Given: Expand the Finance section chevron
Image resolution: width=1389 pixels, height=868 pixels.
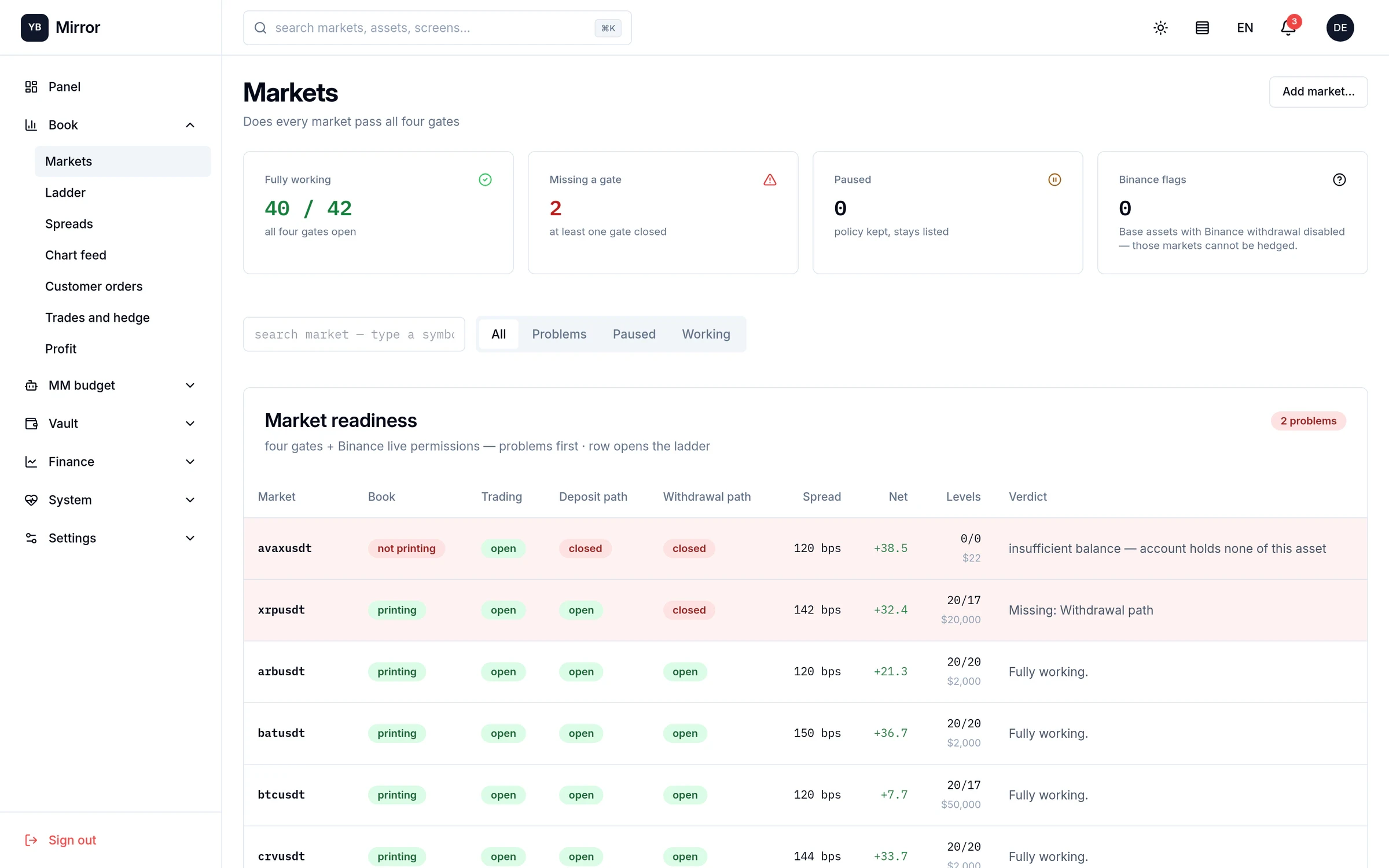Looking at the screenshot, I should pos(190,462).
